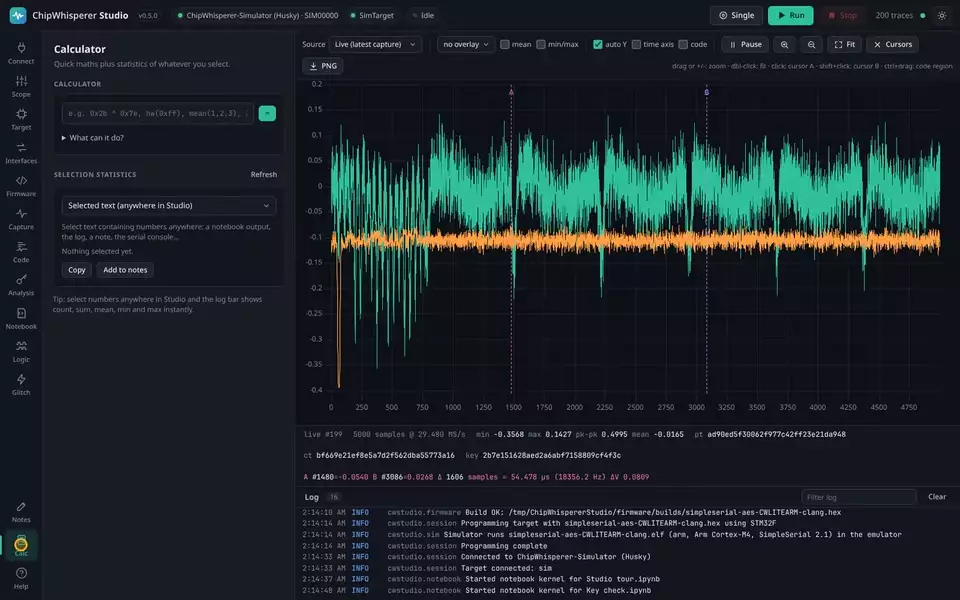Click the zoom out magnifier icon
The image size is (960, 600).
click(811, 44)
